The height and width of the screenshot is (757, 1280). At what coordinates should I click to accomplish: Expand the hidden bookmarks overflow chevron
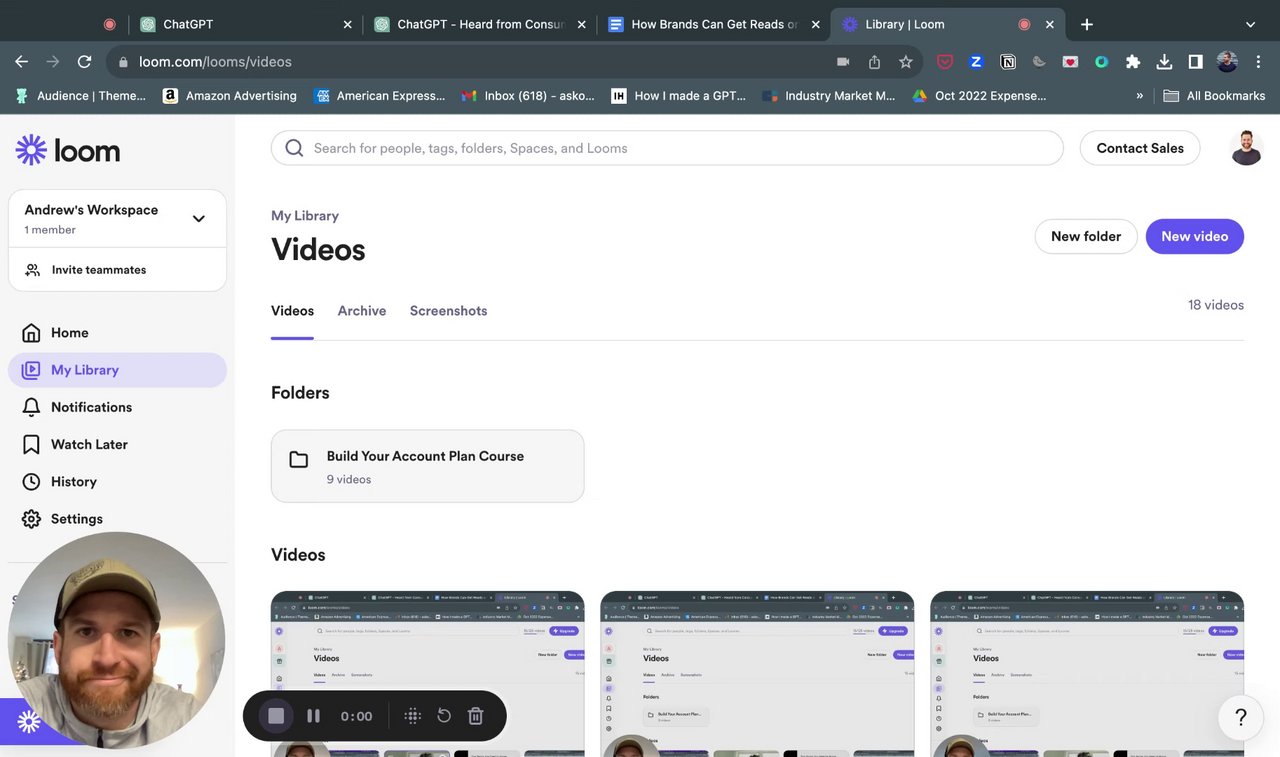coord(1139,96)
